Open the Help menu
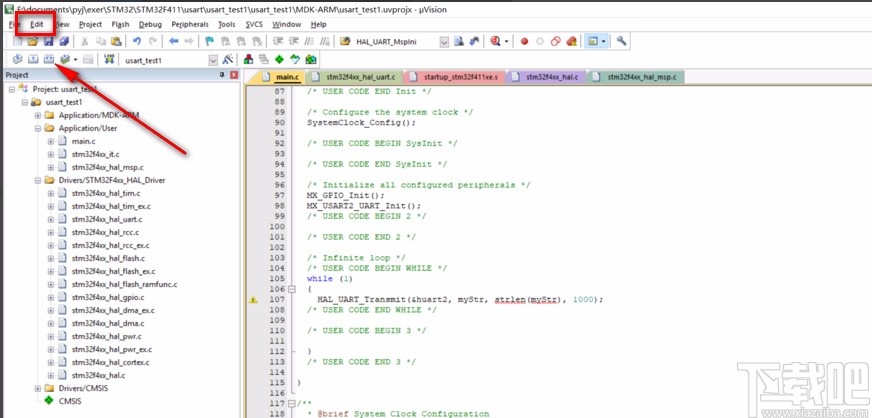This screenshot has height=418, width=872. pyautogui.click(x=319, y=24)
